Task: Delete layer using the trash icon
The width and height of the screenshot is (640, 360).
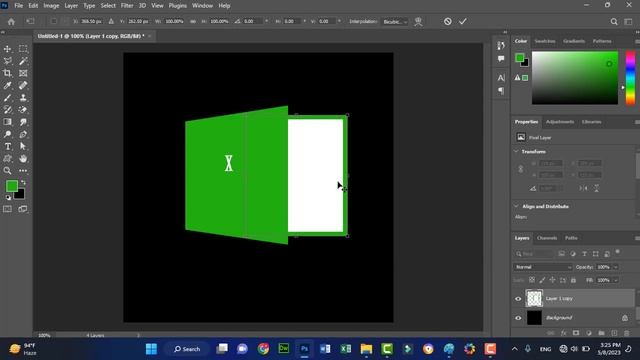Action: [x=627, y=333]
